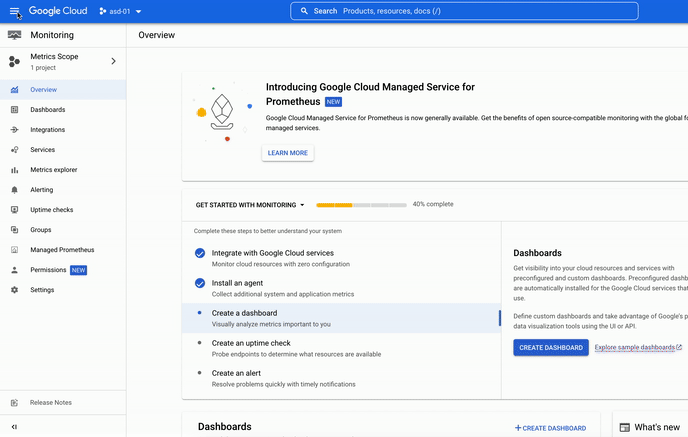Click the + CREATE DASHBOARD link at bottom
The height and width of the screenshot is (437, 688).
[x=550, y=428]
